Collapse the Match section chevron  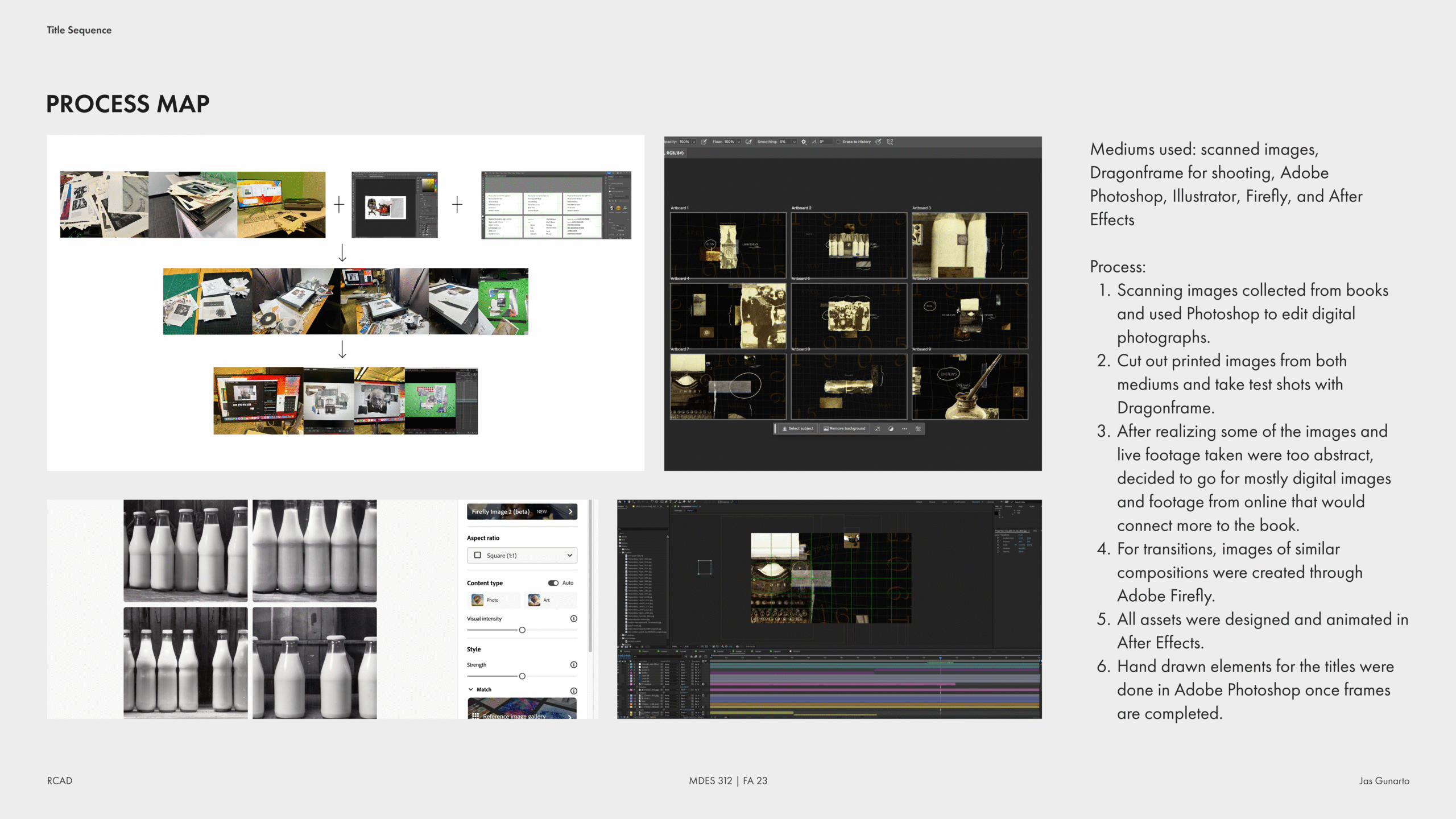(x=471, y=689)
